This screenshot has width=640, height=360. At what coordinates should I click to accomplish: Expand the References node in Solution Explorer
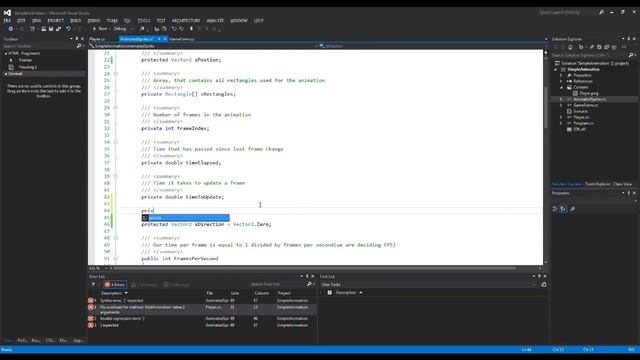tap(561, 81)
